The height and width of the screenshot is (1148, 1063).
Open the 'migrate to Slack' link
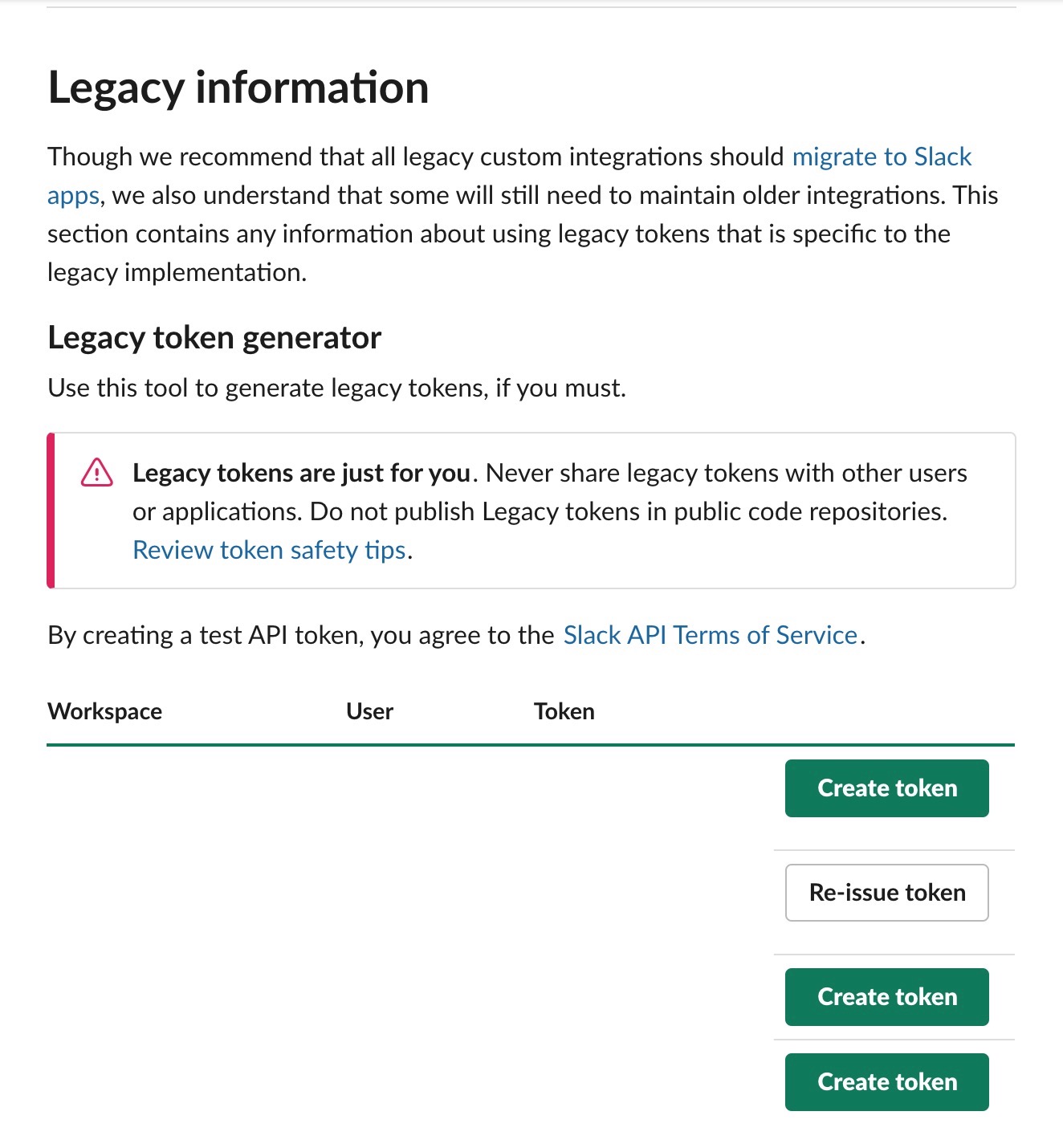coord(882,157)
